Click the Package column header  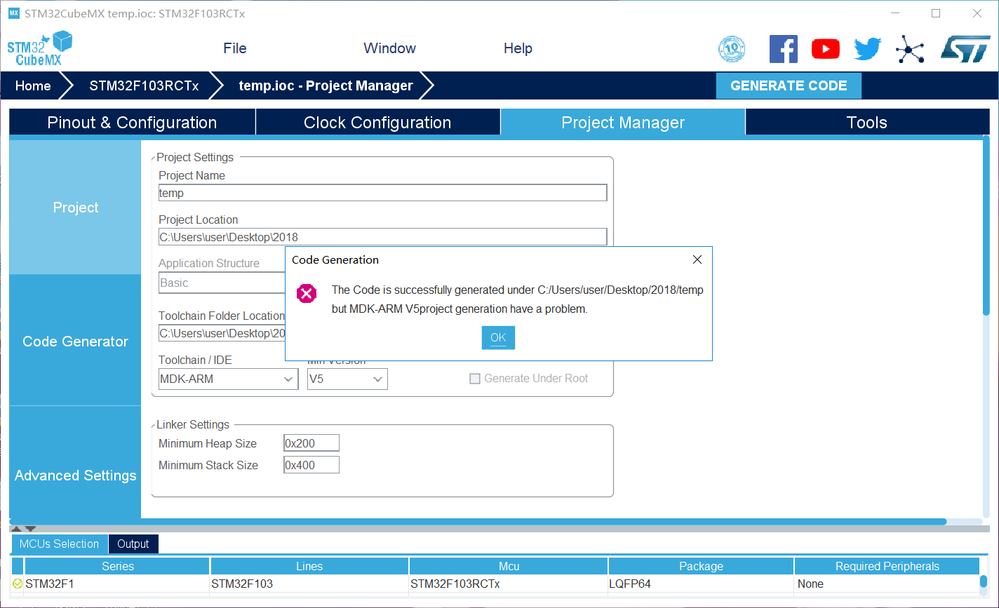[x=701, y=566]
